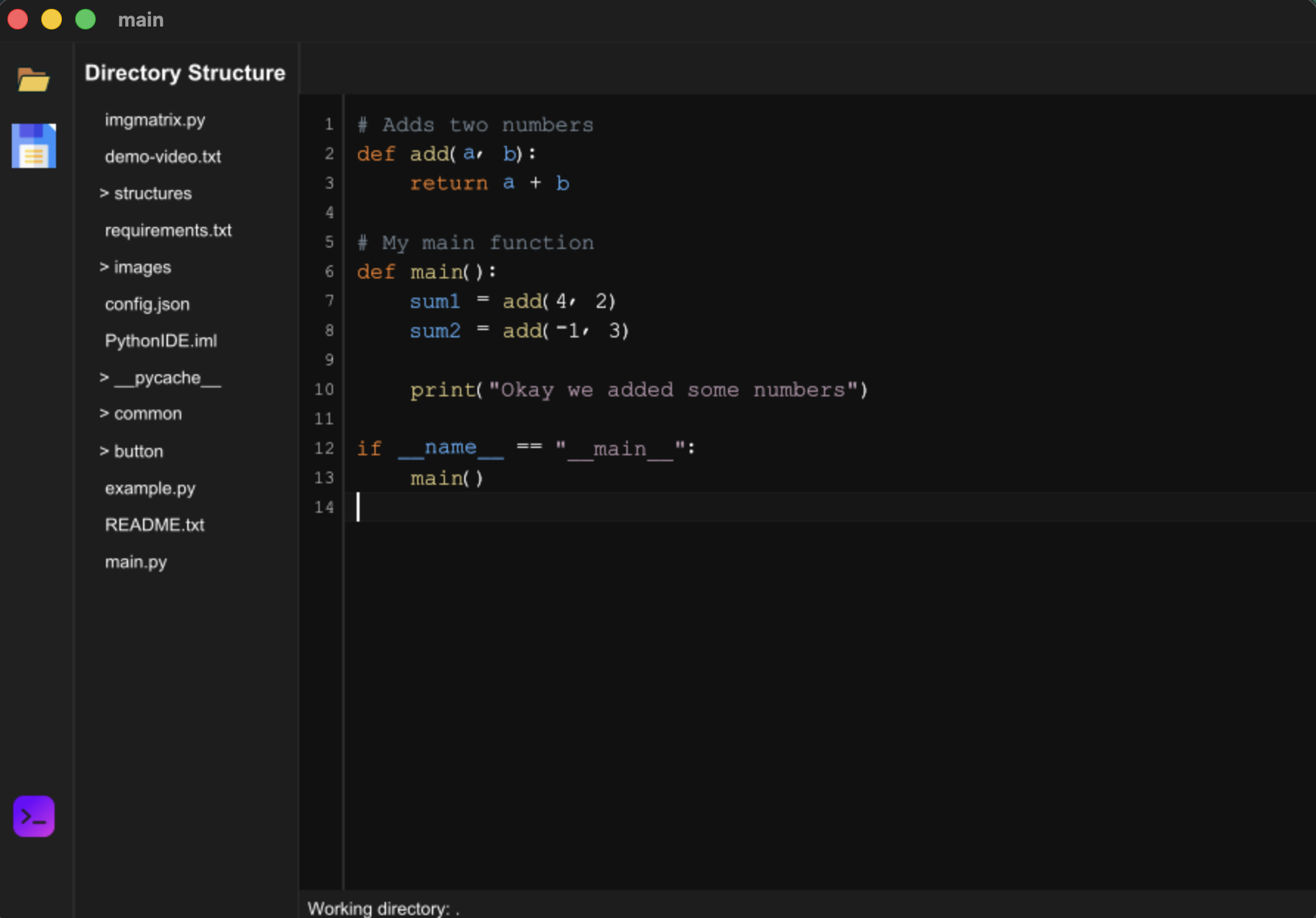Select config.json in the sidebar

point(147,304)
